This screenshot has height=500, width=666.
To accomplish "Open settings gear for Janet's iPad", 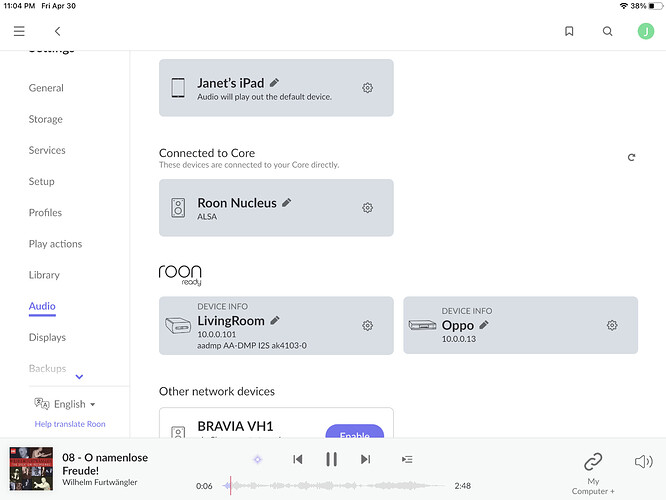I will pyautogui.click(x=367, y=88).
